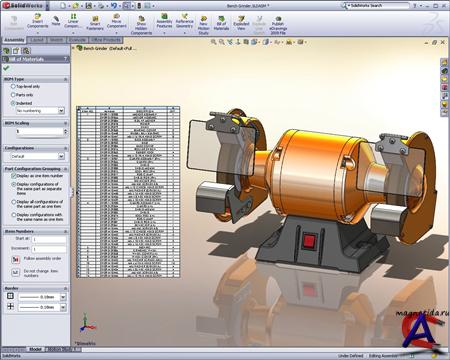Screen dimensions: 450x360
Task: Open the Exploded View tool
Action: pos(241,23)
